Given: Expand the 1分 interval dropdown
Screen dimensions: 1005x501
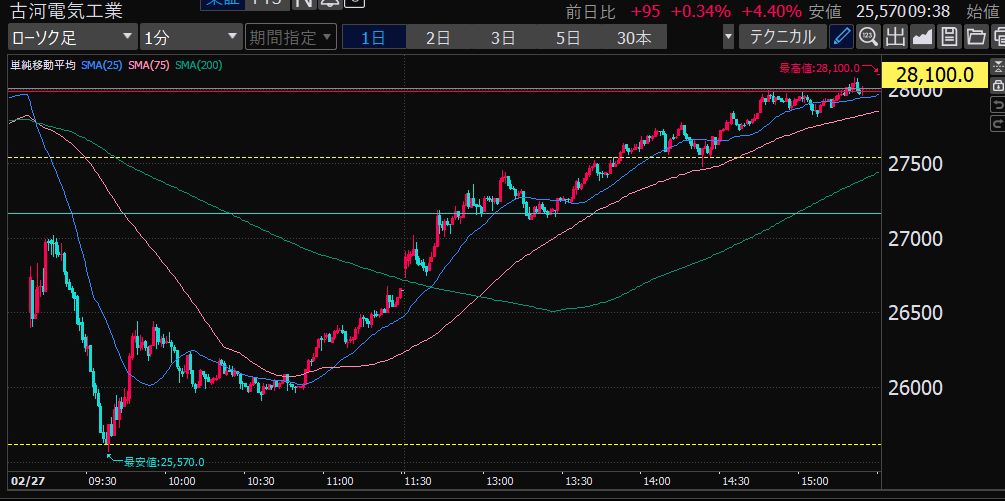Looking at the screenshot, I should point(191,38).
